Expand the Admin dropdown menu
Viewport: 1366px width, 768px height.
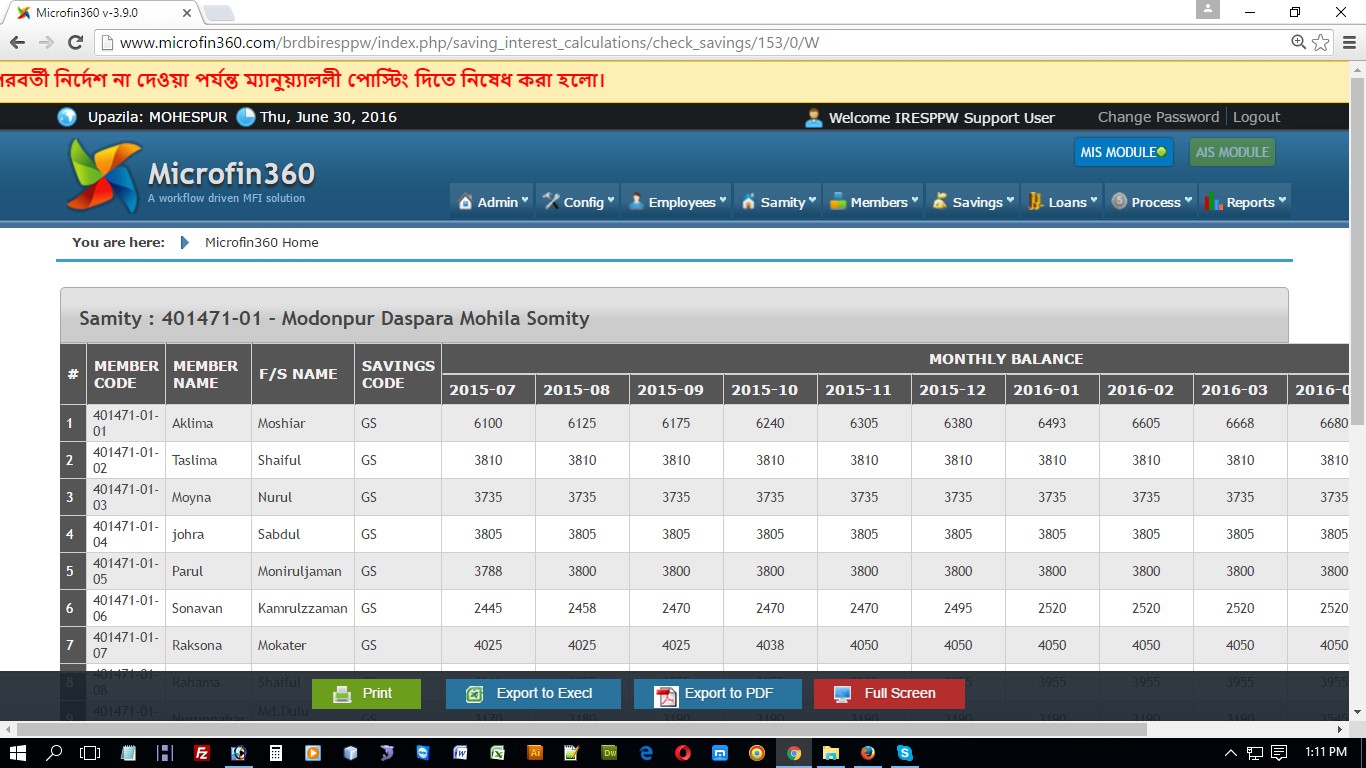pyautogui.click(x=493, y=202)
